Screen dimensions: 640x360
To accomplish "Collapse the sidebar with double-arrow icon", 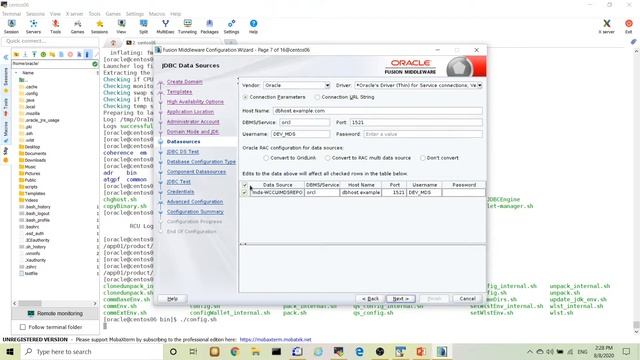I will (6, 58).
